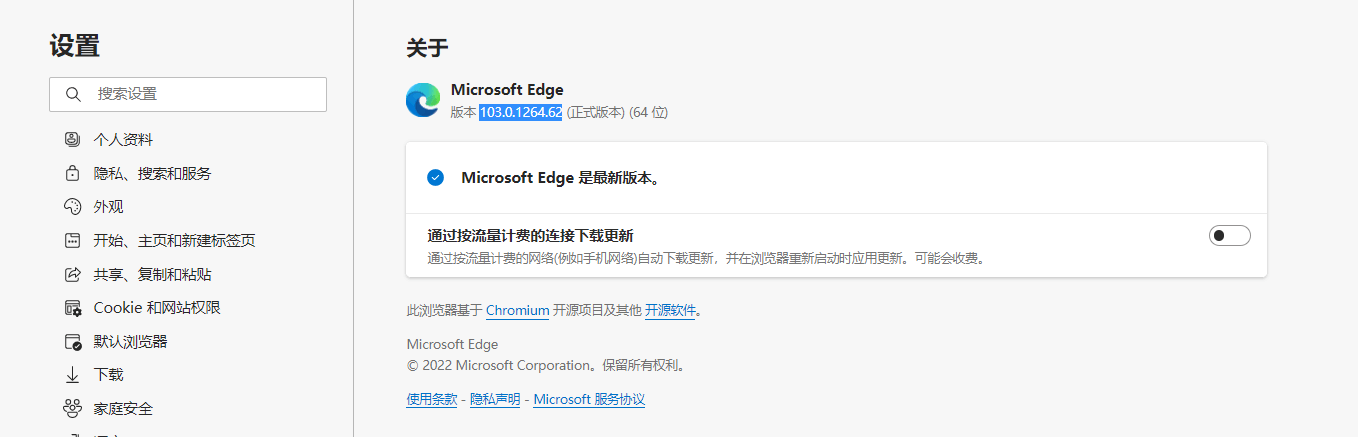Open the Chromium project link
This screenshot has width=1358, height=437.
[x=517, y=311]
